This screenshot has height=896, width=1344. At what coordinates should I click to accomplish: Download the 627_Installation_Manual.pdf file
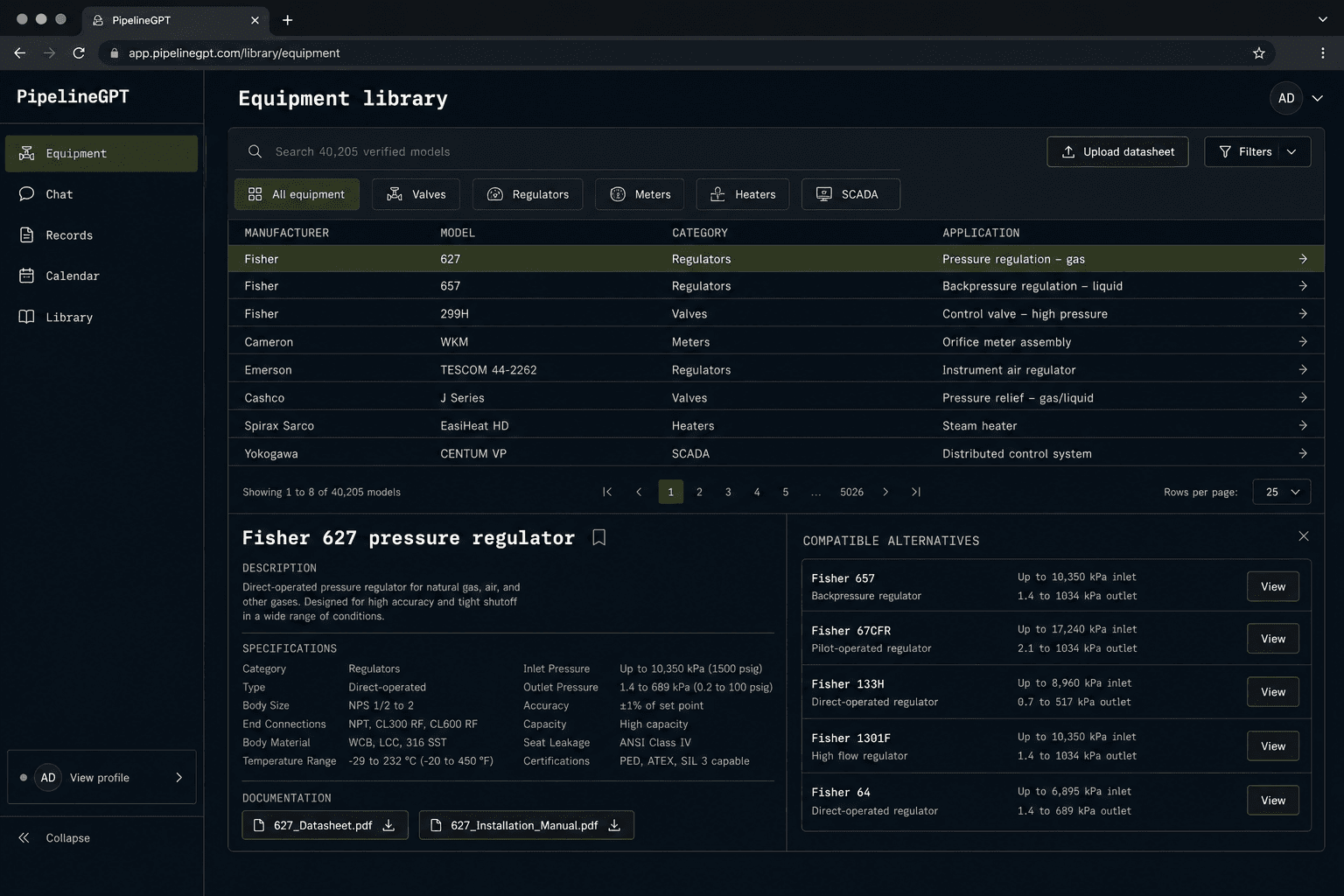614,825
